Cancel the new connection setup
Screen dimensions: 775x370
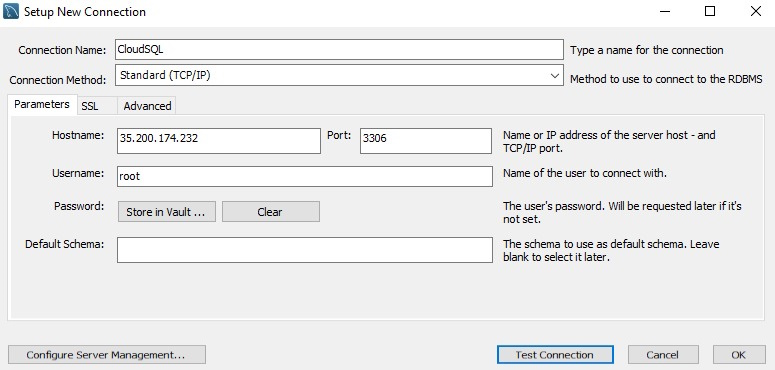tap(663, 354)
